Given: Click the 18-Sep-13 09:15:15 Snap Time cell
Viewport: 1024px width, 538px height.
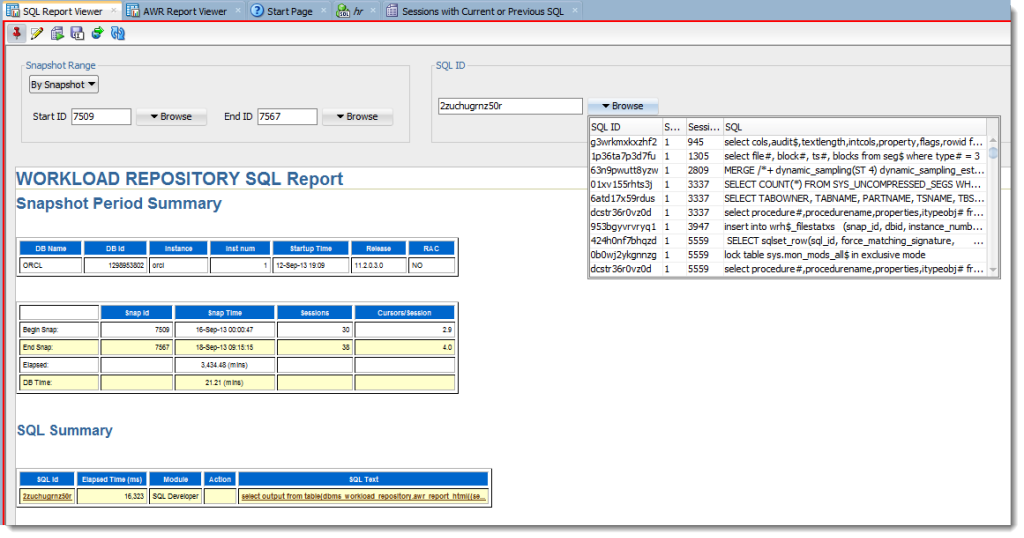Looking at the screenshot, I should click(x=225, y=347).
